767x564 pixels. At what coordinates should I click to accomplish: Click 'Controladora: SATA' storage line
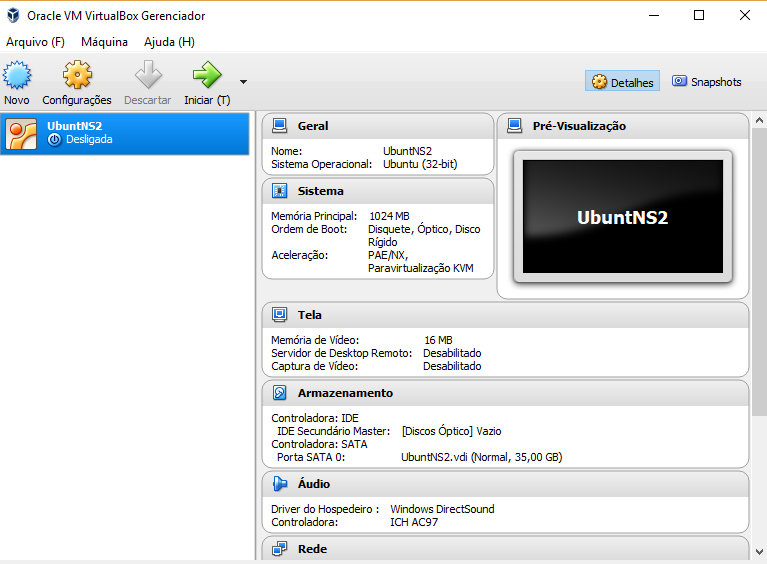point(319,444)
